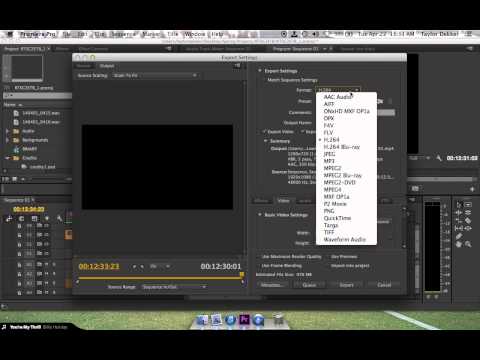Collapse the Credits folder in project panel
The image size is (480, 360).
pyautogui.click(x=8, y=158)
